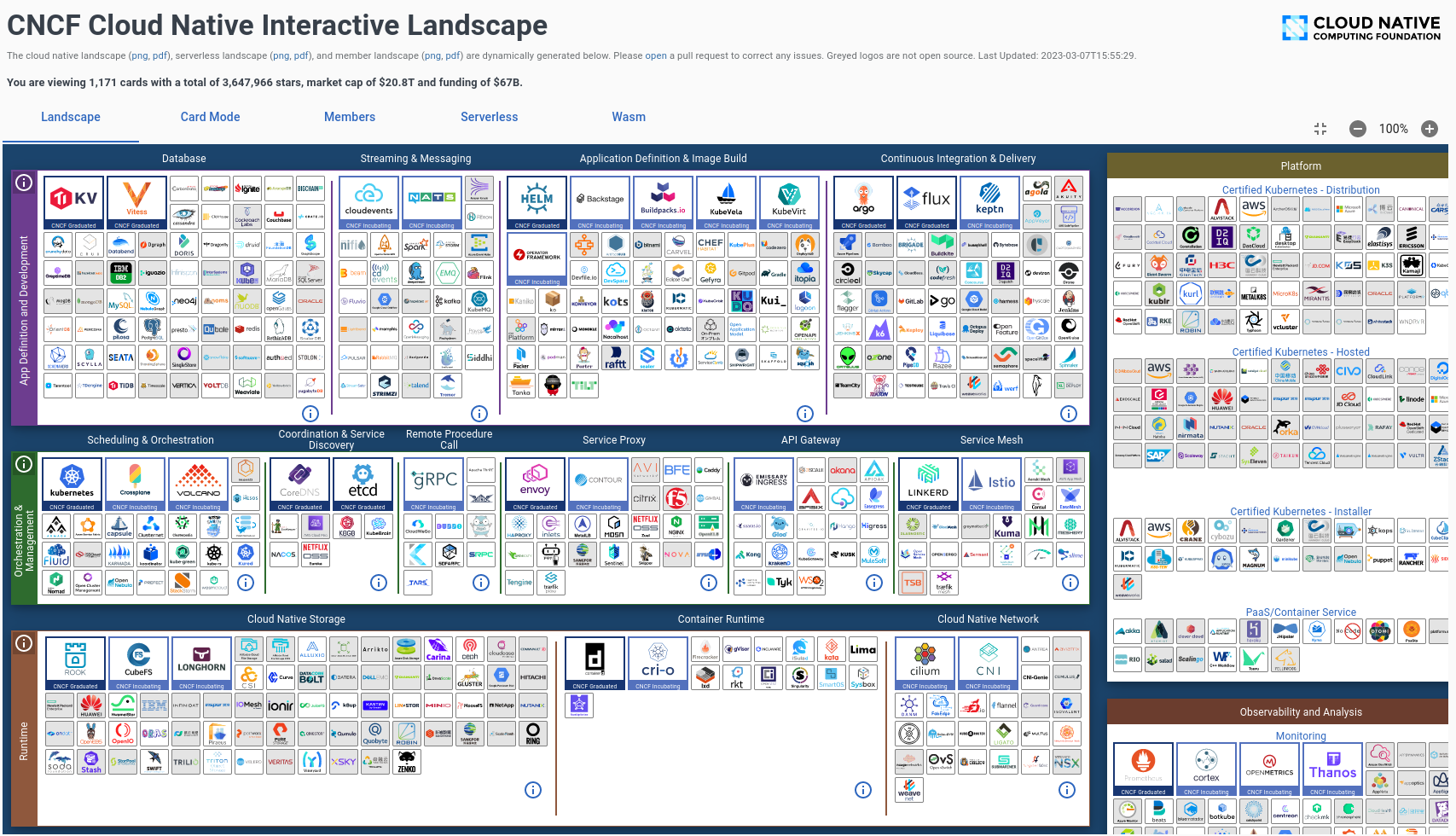Show info for the Runtime category
1456x836 pixels.
(25, 643)
